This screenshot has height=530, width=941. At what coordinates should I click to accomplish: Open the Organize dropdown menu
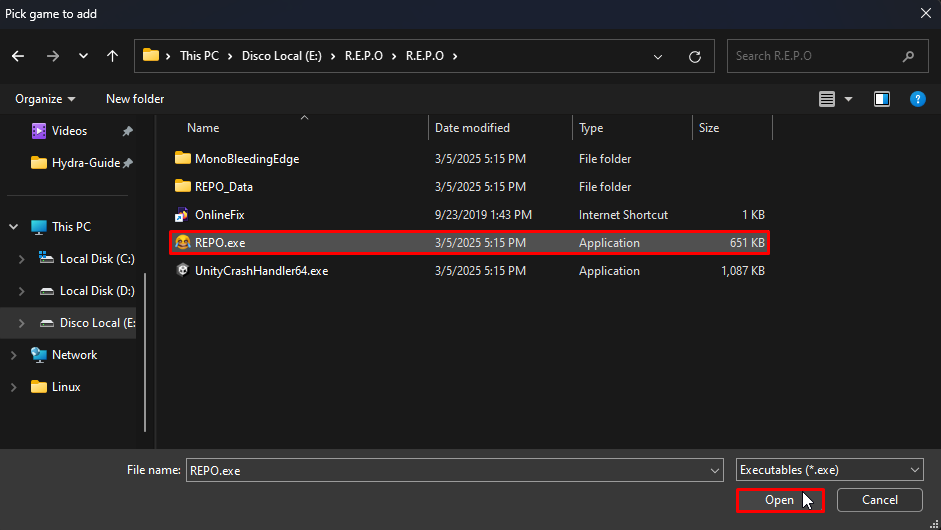click(45, 99)
